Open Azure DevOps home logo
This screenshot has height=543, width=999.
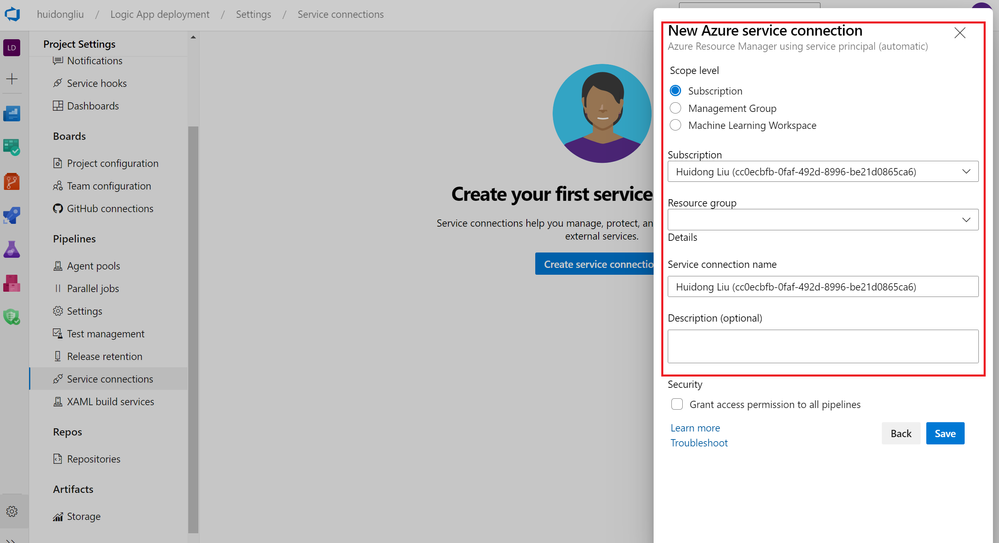[12, 14]
